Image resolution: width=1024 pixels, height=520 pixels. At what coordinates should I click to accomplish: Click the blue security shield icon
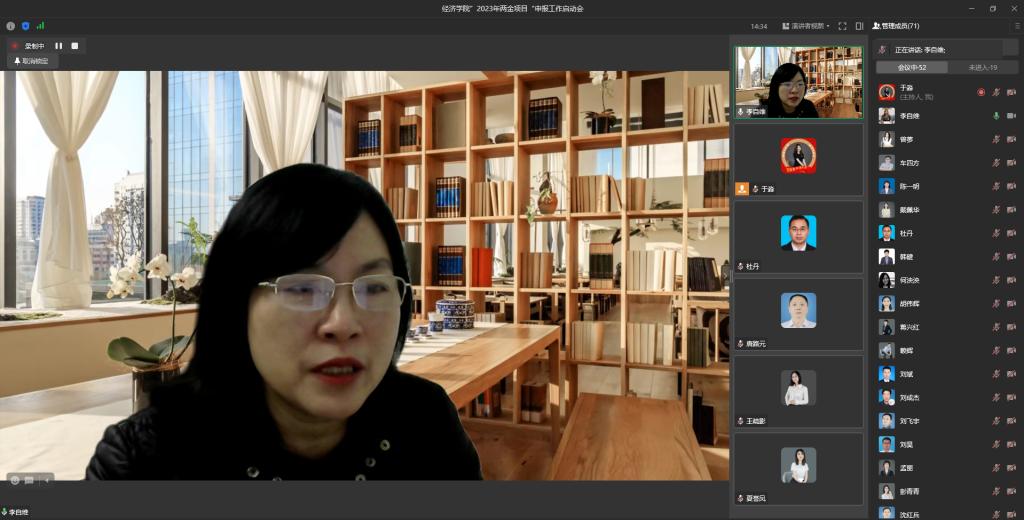[x=25, y=26]
